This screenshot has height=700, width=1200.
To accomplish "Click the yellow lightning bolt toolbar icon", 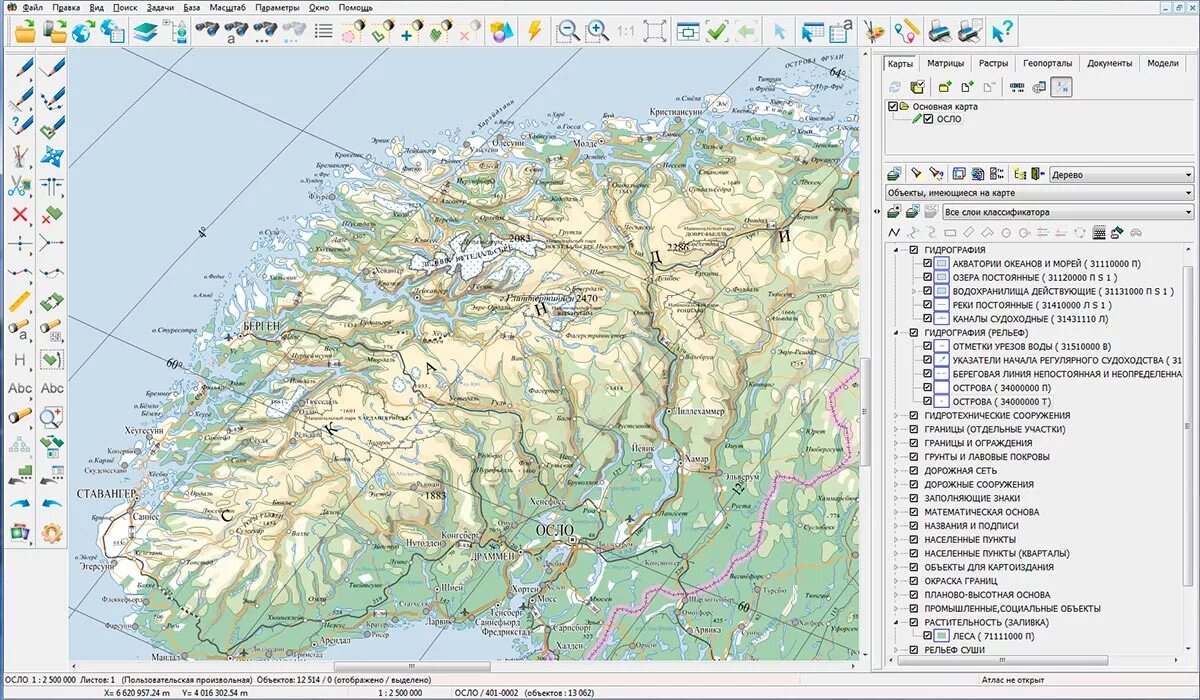I will coord(534,31).
